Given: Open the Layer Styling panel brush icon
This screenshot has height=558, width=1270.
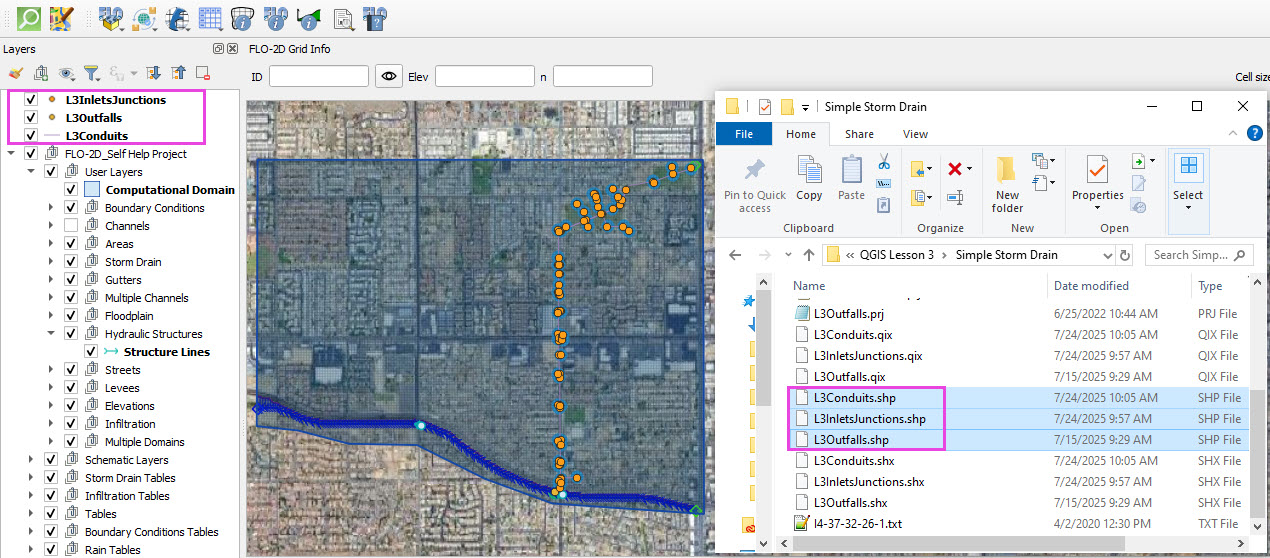Looking at the screenshot, I should 15,73.
